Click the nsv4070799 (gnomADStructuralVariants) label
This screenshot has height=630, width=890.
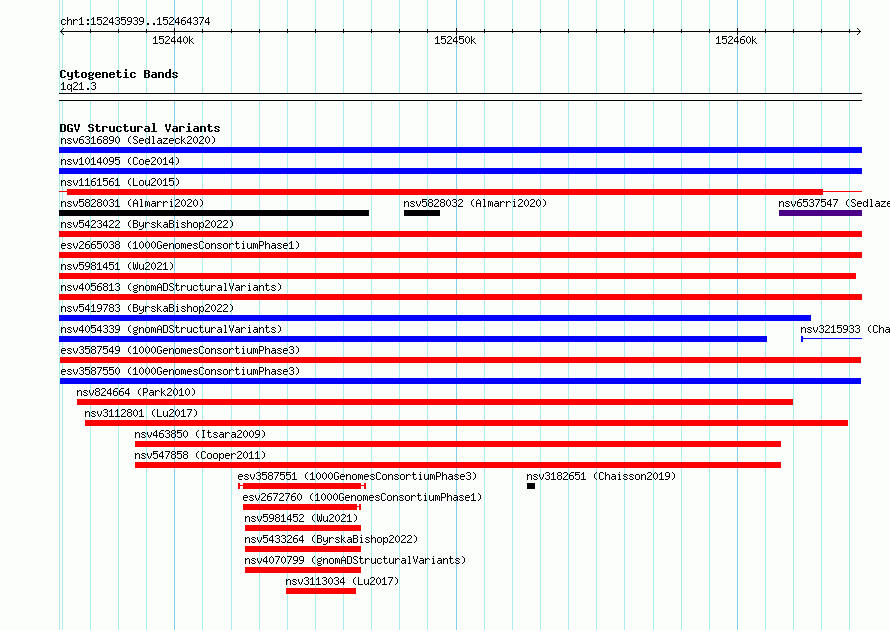(355, 560)
